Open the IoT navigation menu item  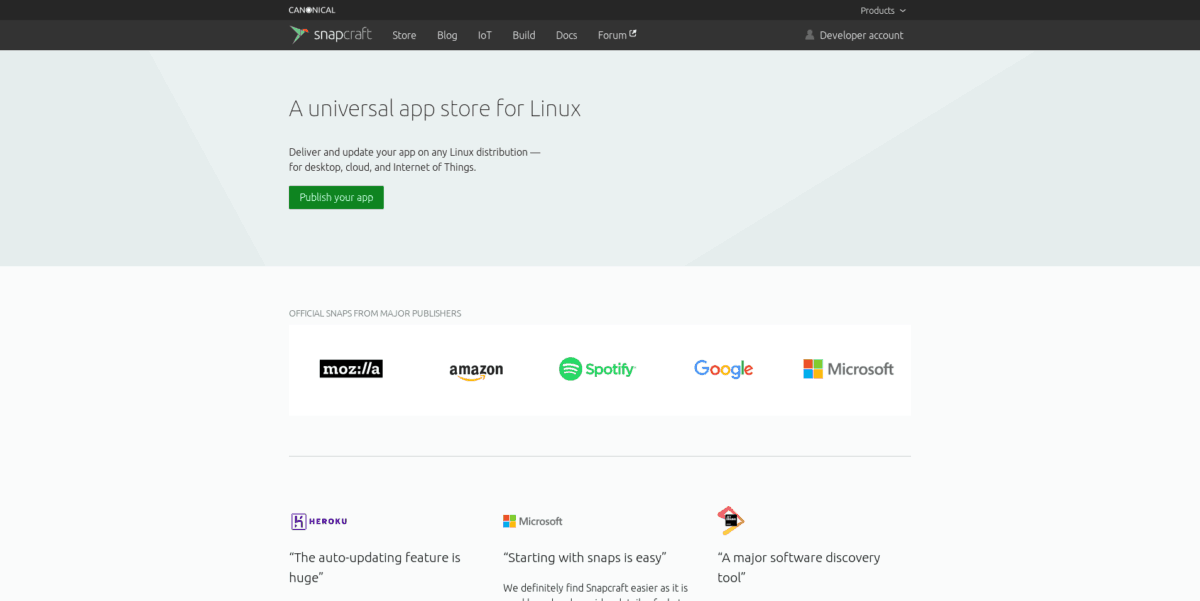485,34
